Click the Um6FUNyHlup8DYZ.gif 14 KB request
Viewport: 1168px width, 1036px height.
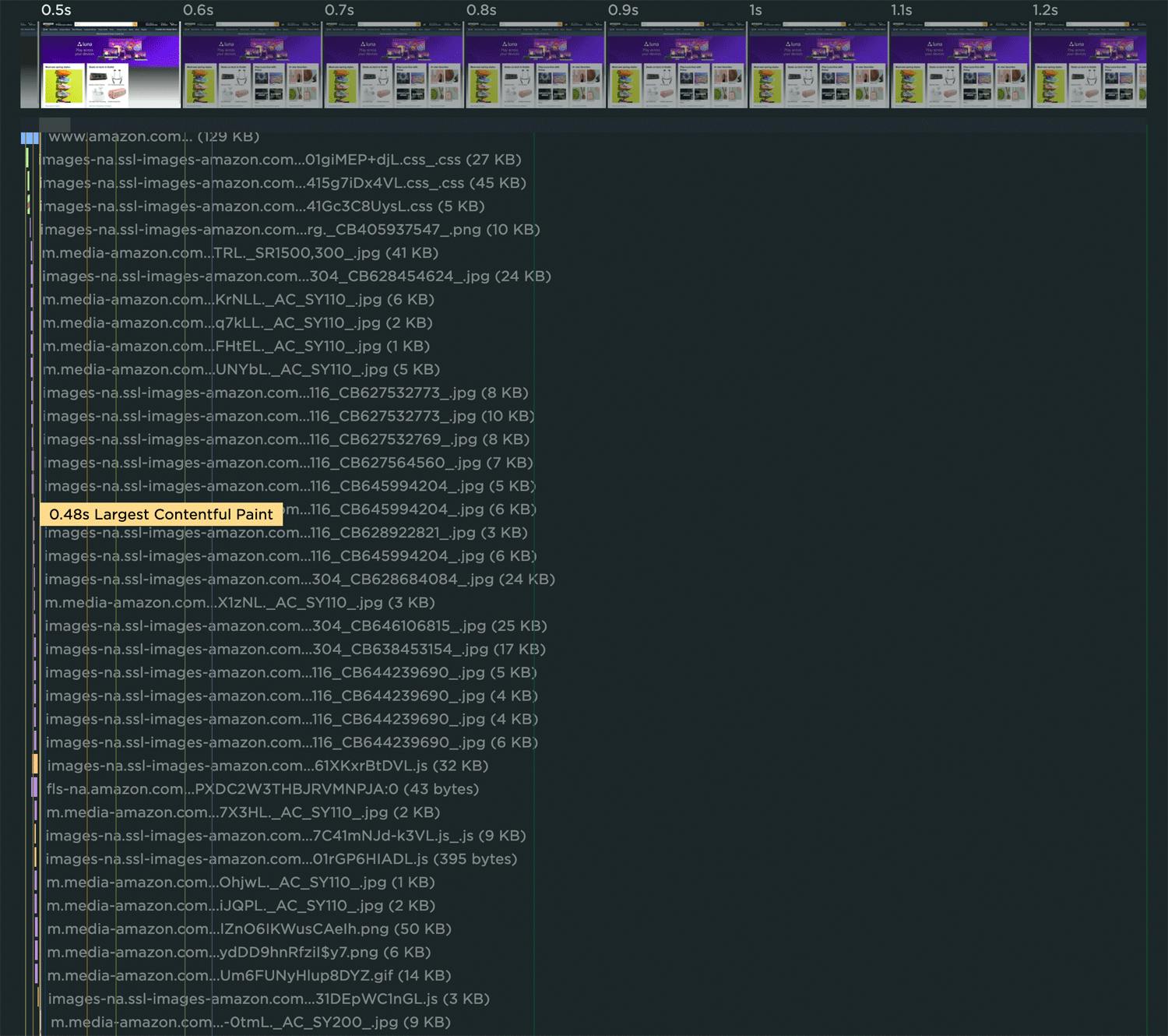click(x=249, y=976)
